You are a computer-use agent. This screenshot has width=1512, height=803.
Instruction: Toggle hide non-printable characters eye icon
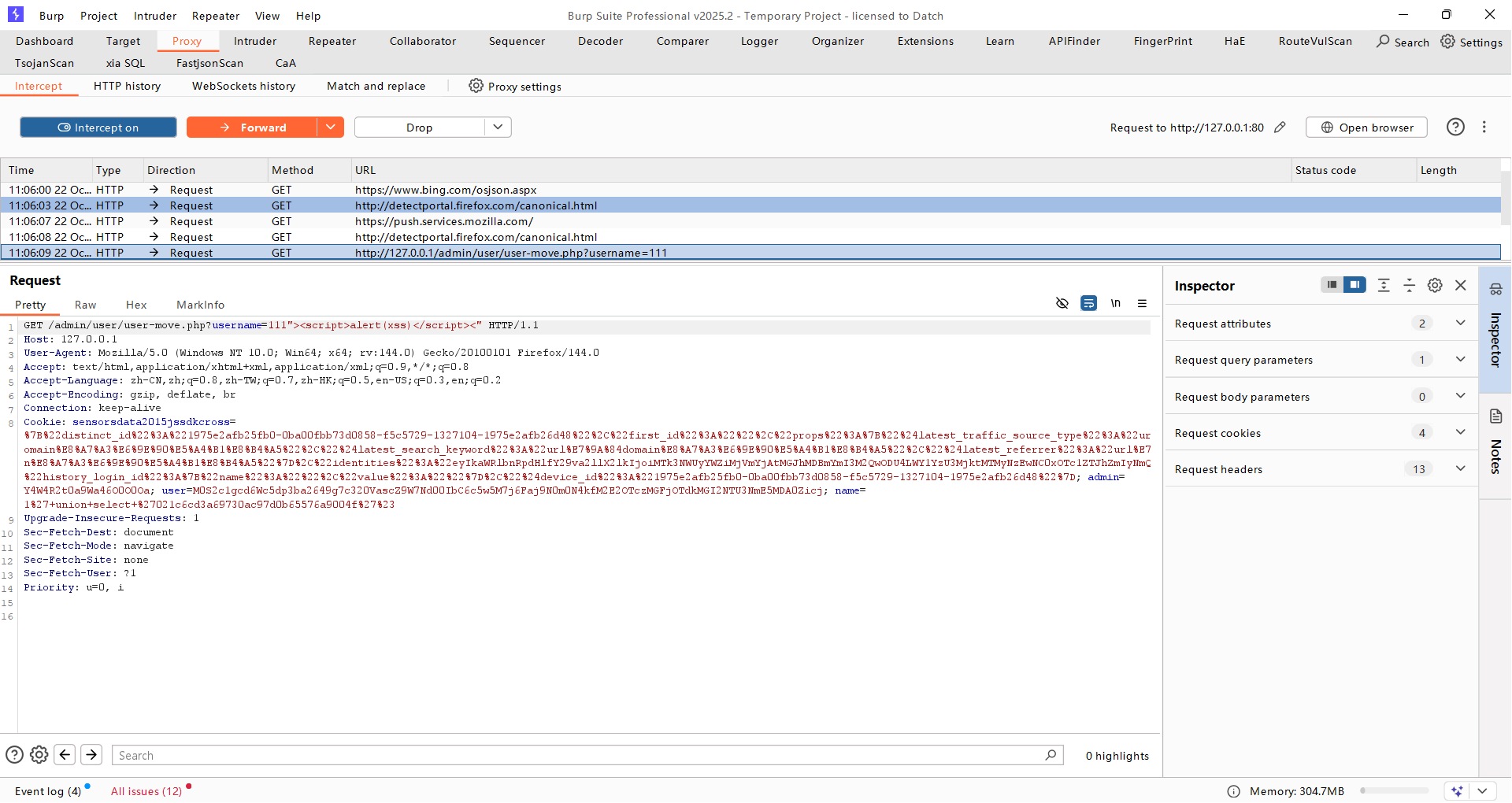(x=1062, y=304)
